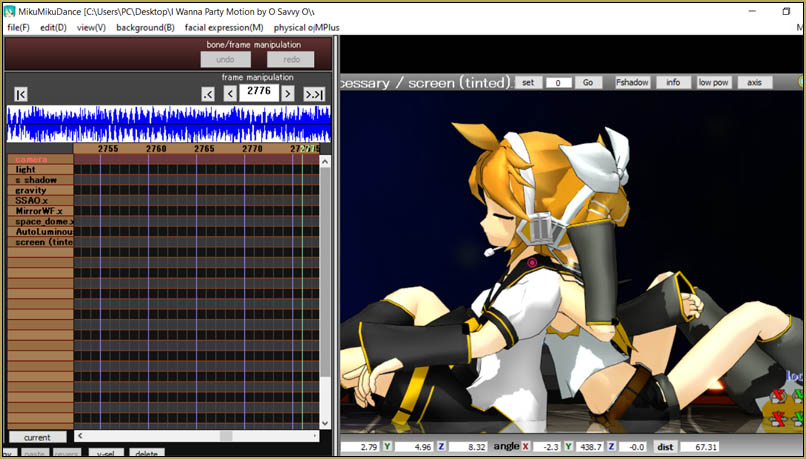Click the delete button

point(147,453)
